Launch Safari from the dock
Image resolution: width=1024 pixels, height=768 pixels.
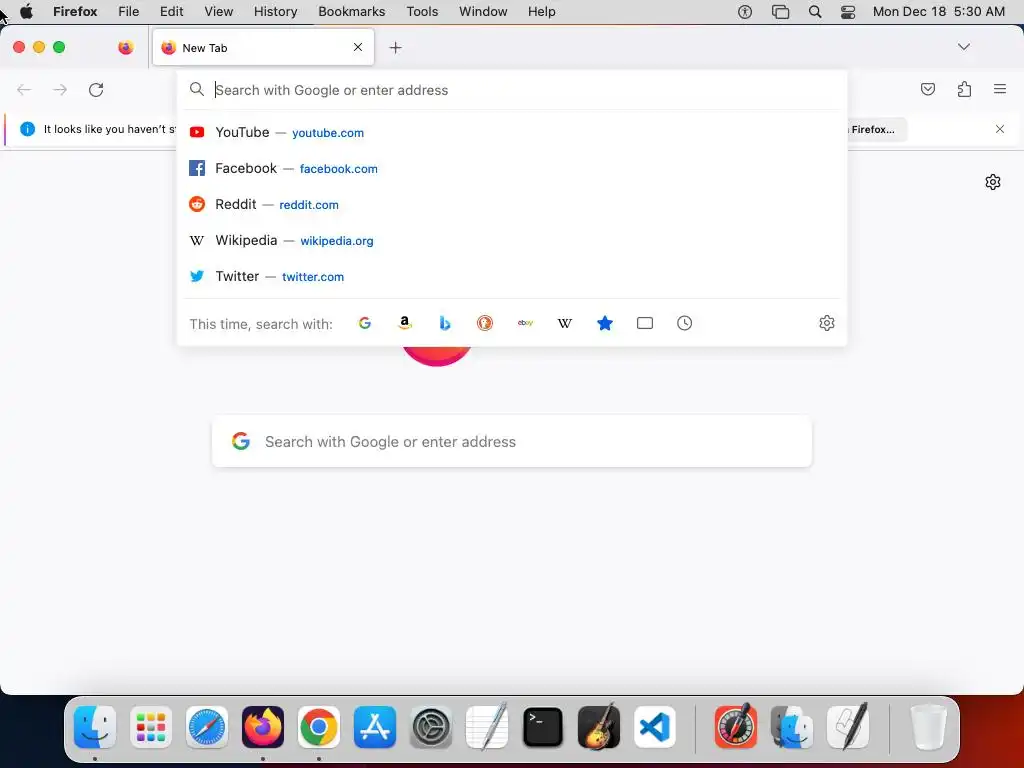(207, 727)
